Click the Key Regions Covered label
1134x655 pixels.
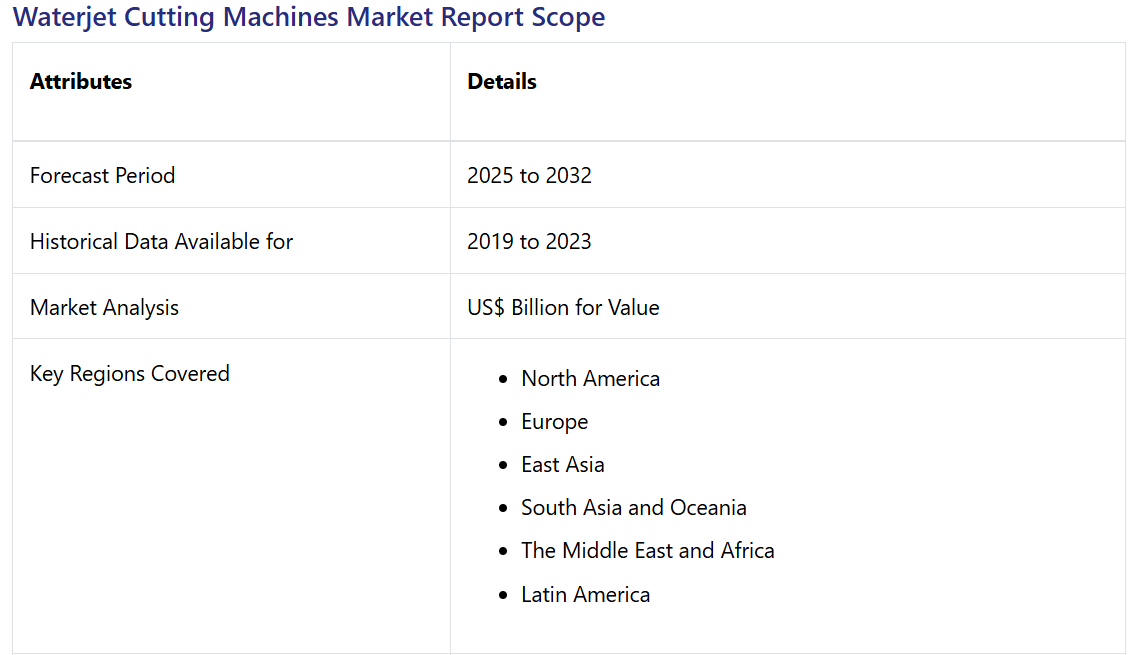(x=130, y=374)
